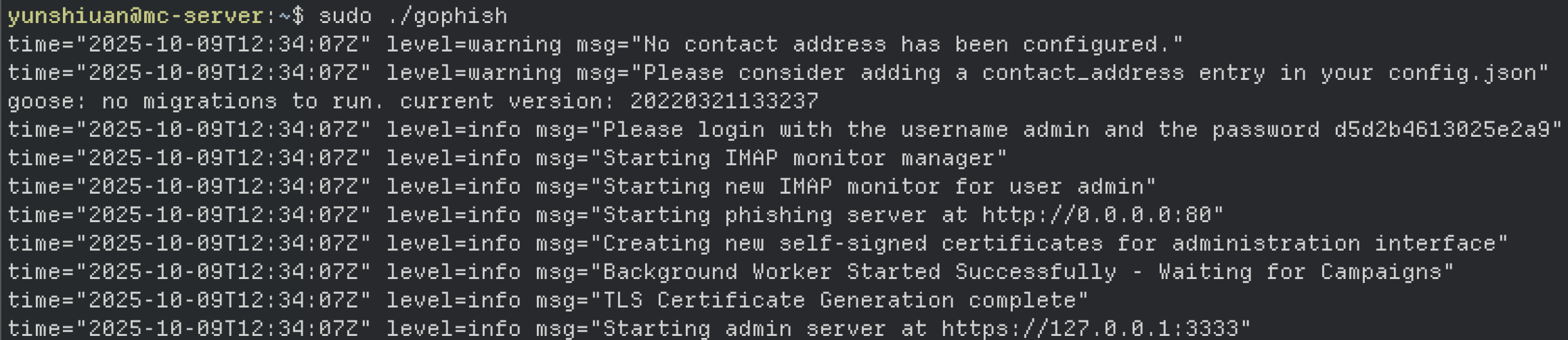
Task: Click the first level=warning label
Action: [474, 44]
